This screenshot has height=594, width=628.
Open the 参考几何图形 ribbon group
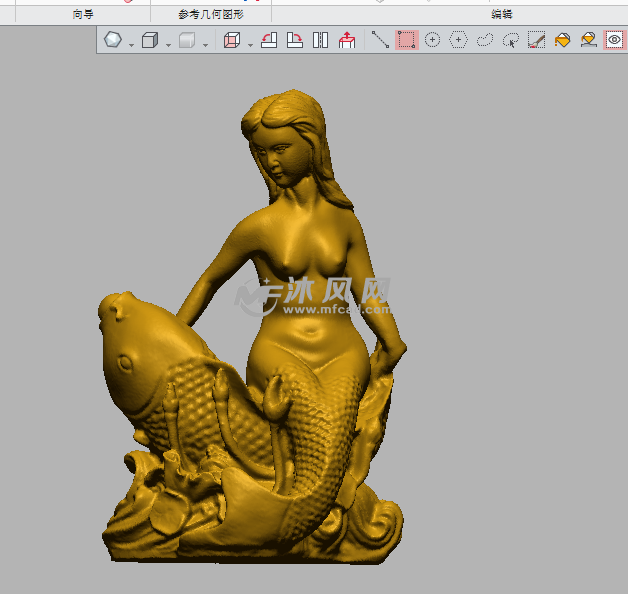(210, 14)
